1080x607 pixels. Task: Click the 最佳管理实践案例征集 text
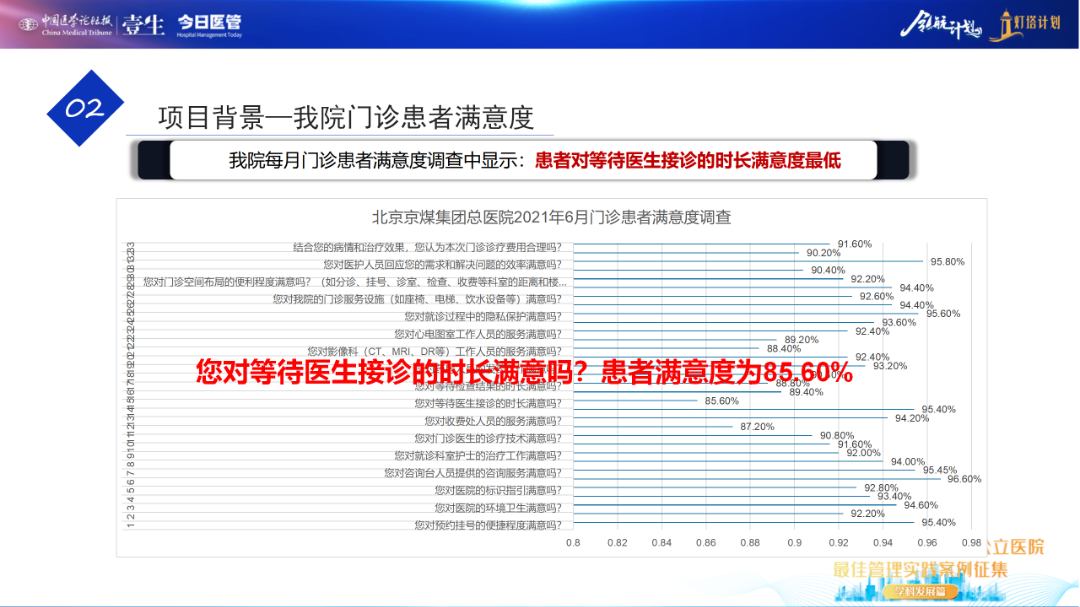tap(921, 570)
